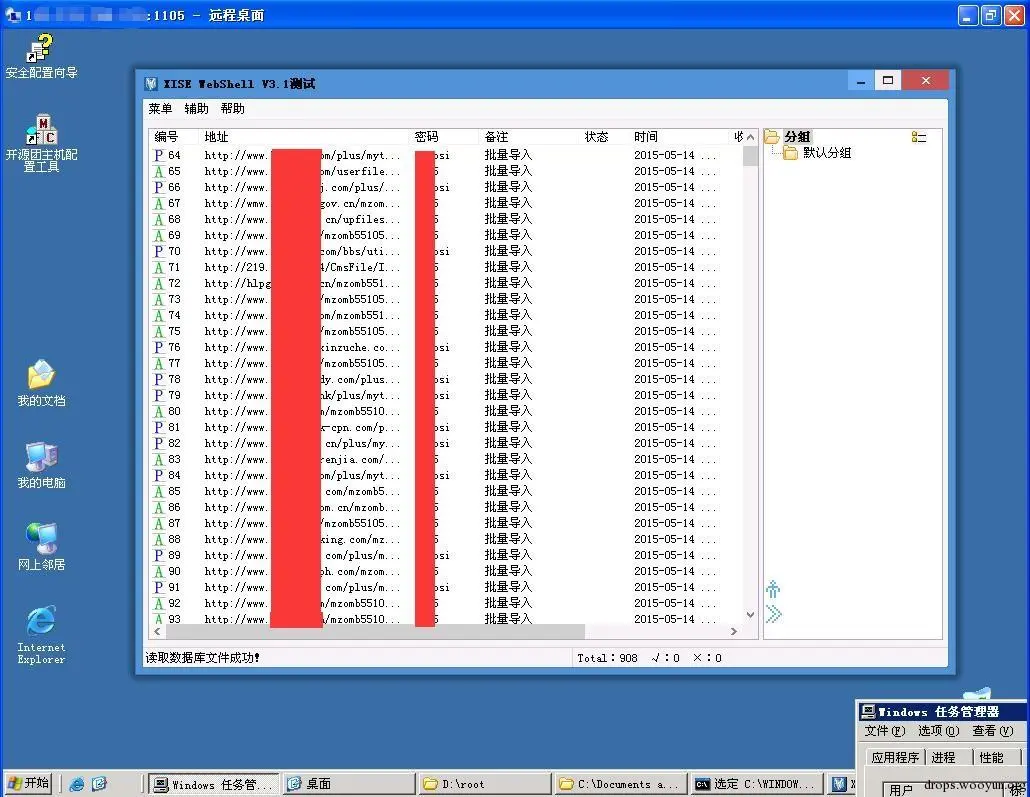The image size is (1030, 797).
Task: Click the horizontal scrollbar thumb
Action: coord(374,631)
